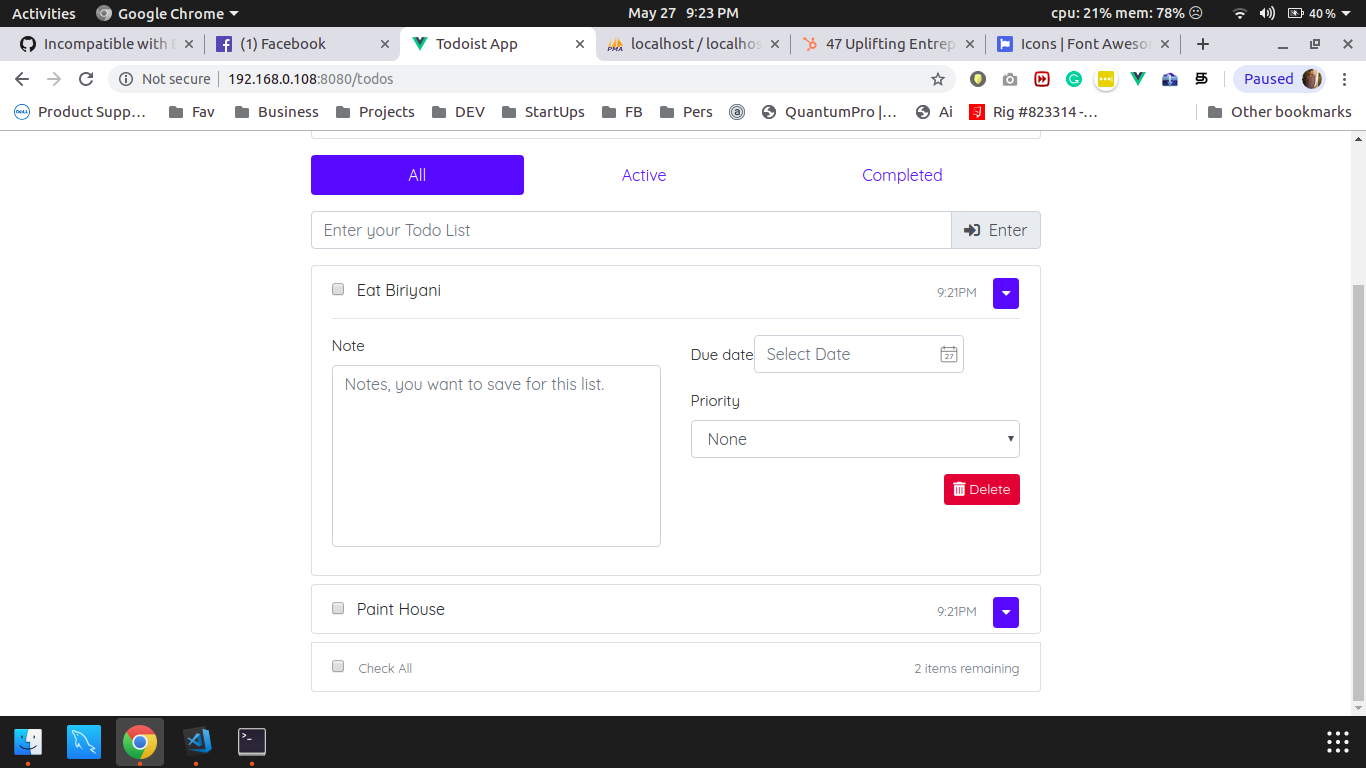Open the Select Date calendar picker icon
1366x768 pixels.
(948, 354)
